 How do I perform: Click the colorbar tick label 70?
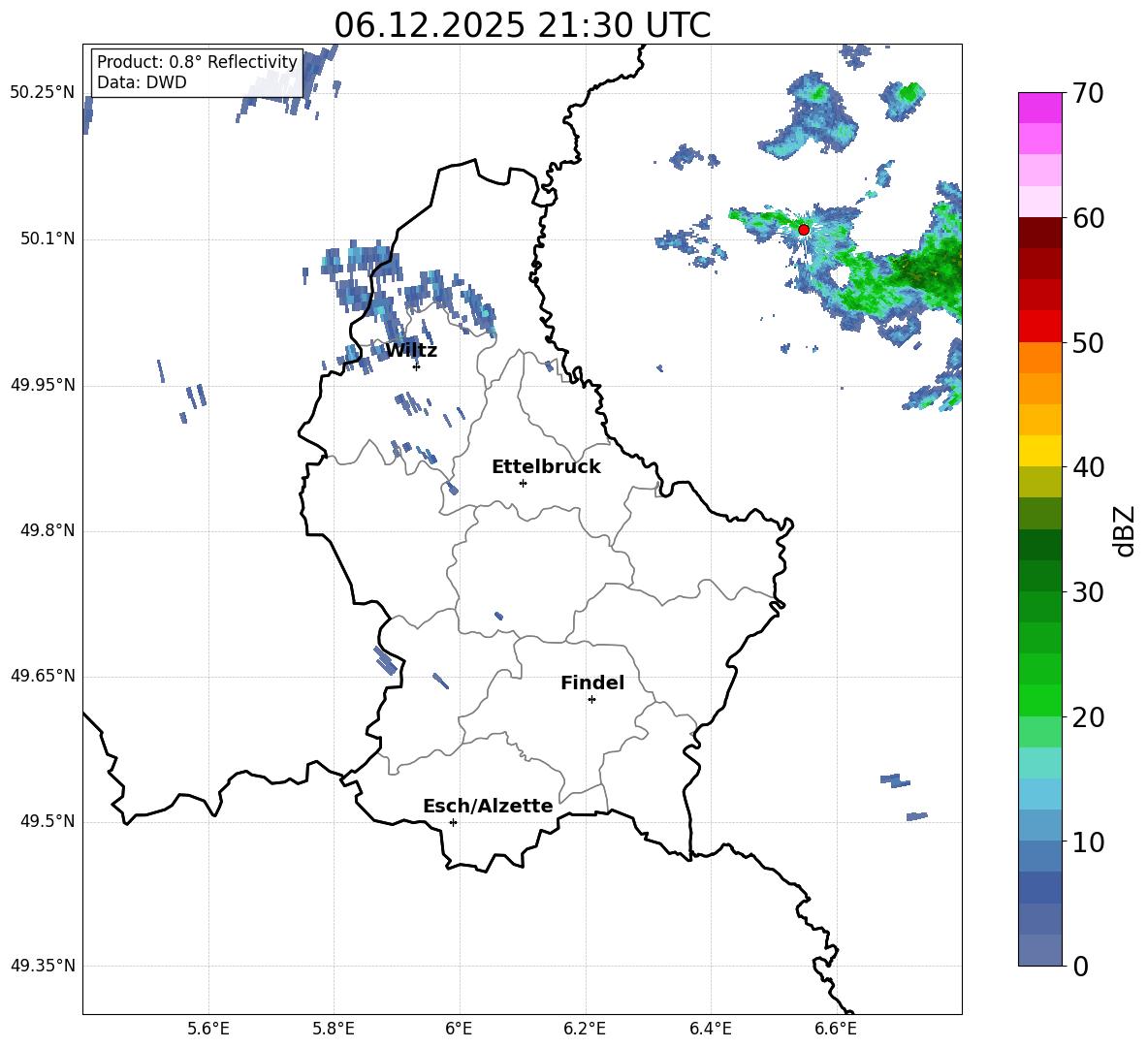pos(1088,94)
